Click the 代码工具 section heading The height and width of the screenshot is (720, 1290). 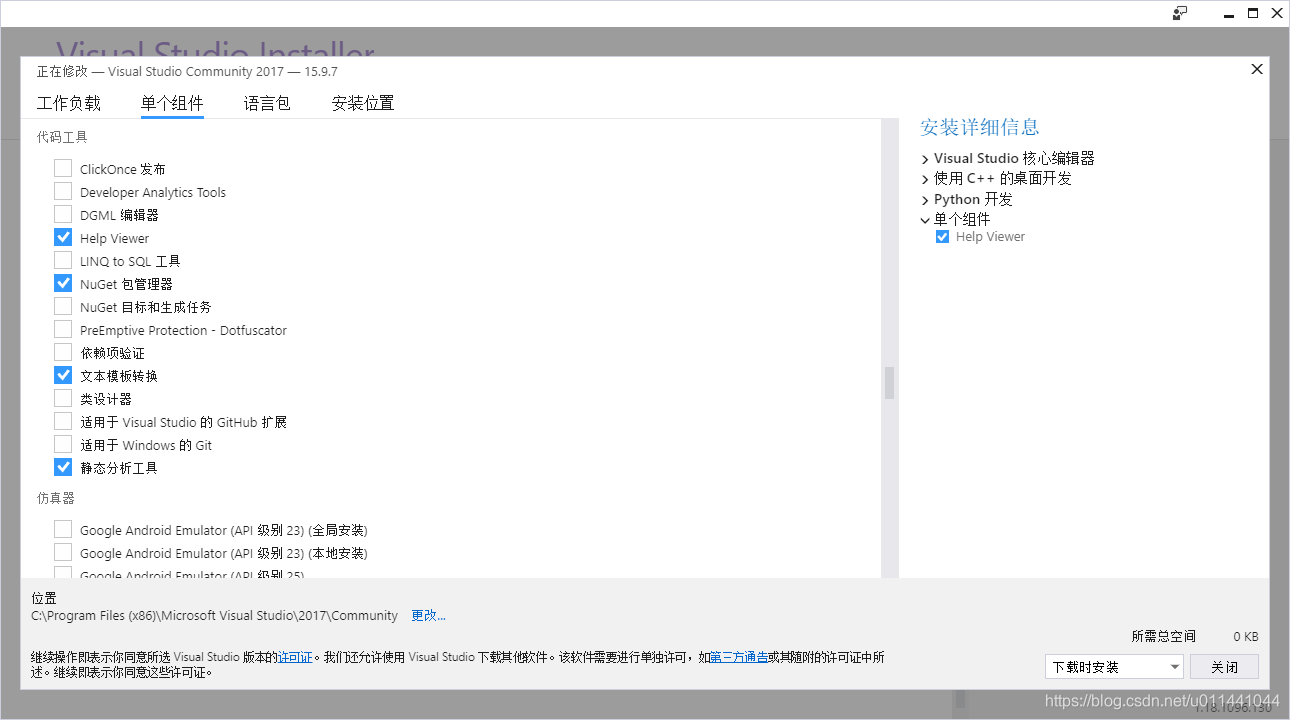click(x=62, y=137)
